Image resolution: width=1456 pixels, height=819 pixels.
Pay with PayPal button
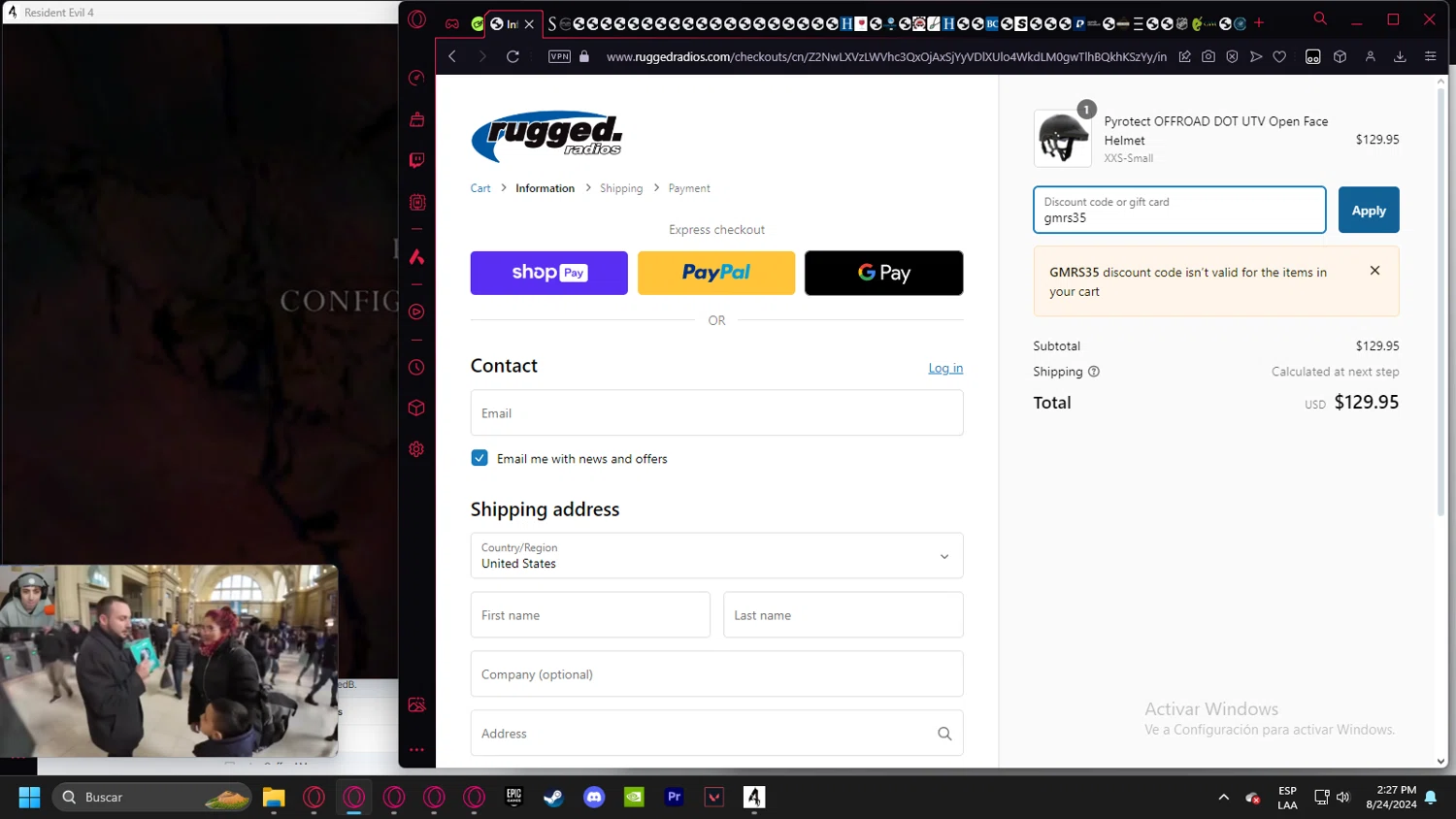716,273
